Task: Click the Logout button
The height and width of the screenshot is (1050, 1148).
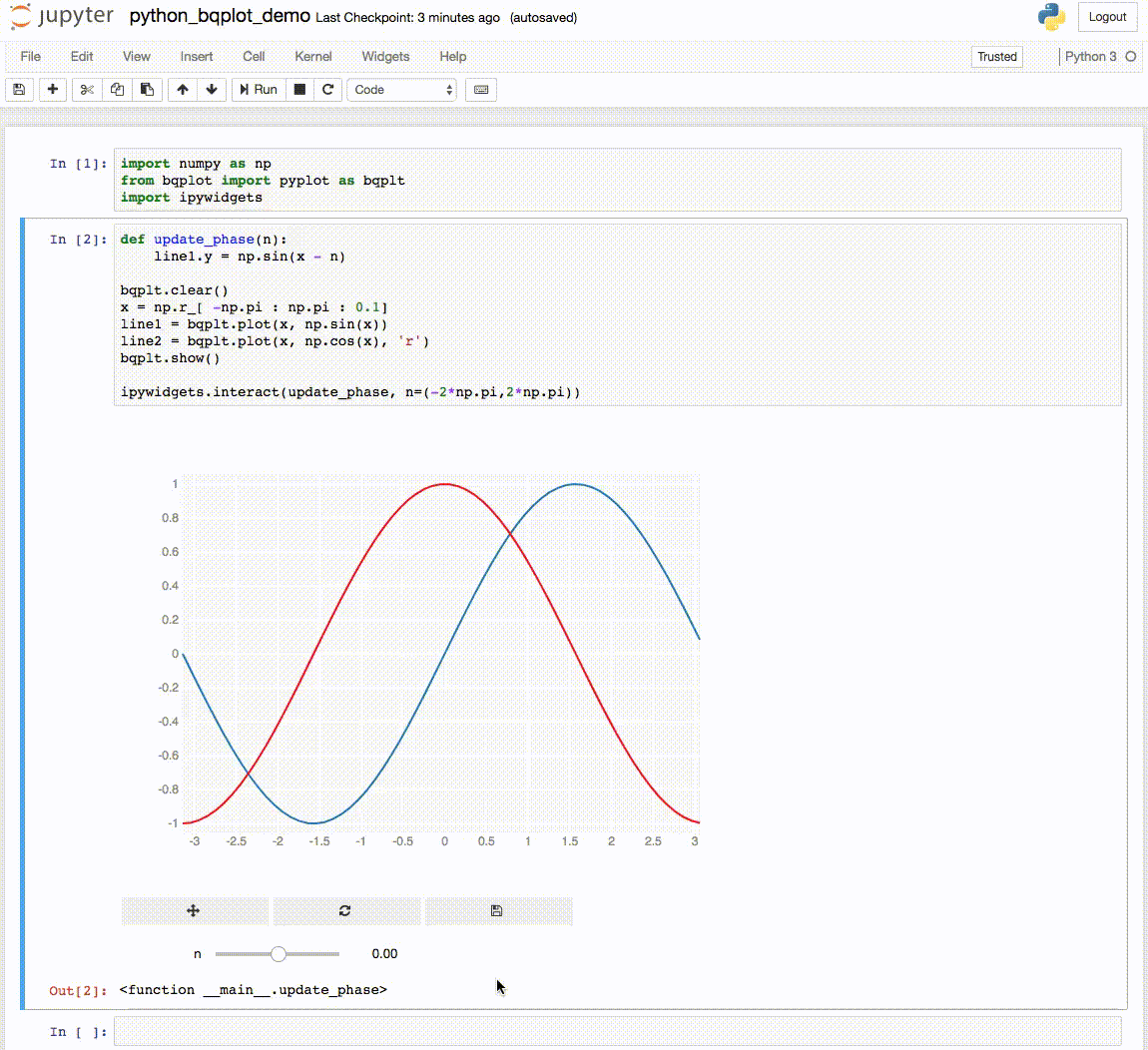Action: click(x=1107, y=17)
